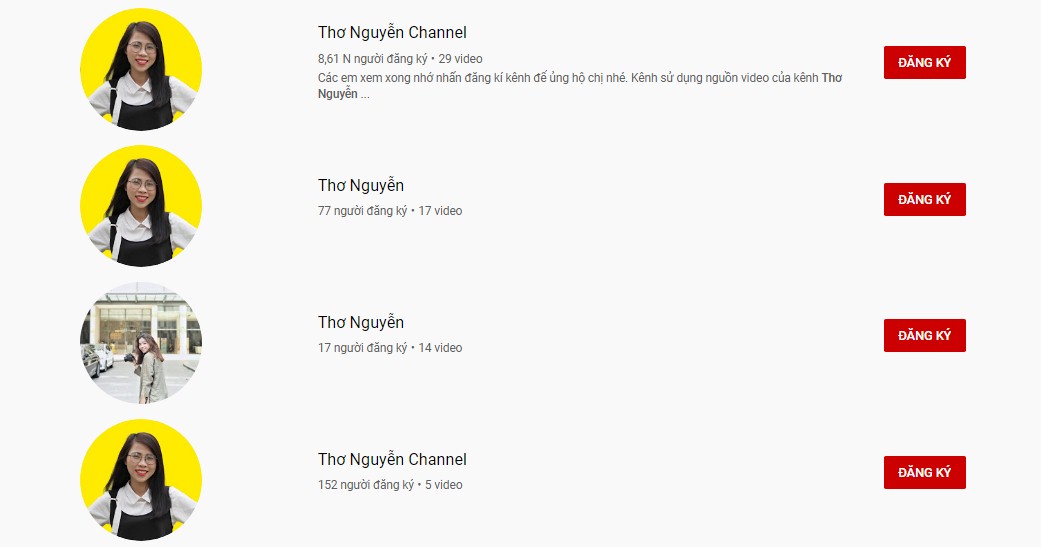
Task: Open Thơ Nguyễn title with 17 videos
Action: [x=360, y=185]
